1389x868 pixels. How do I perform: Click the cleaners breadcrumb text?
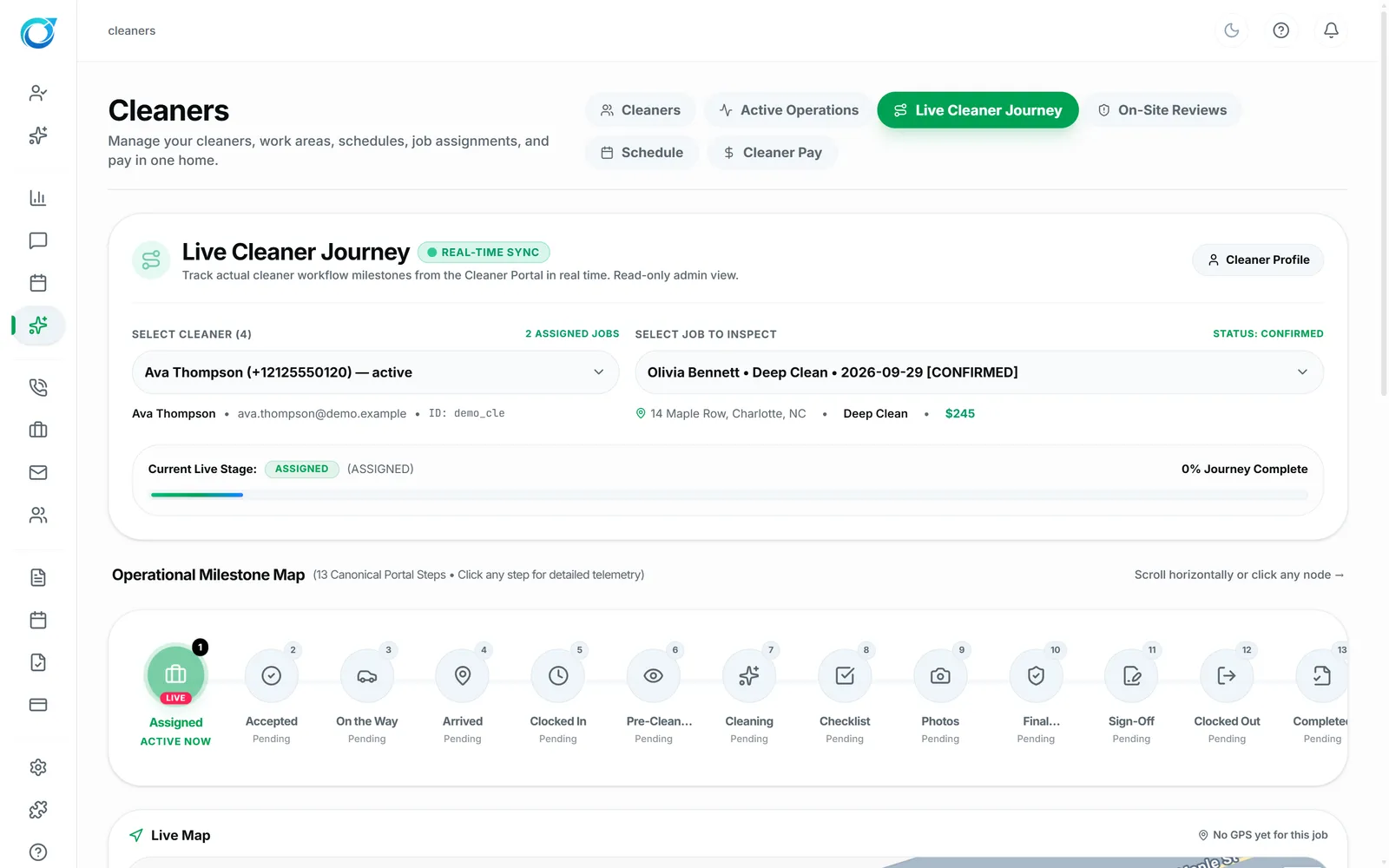click(132, 30)
